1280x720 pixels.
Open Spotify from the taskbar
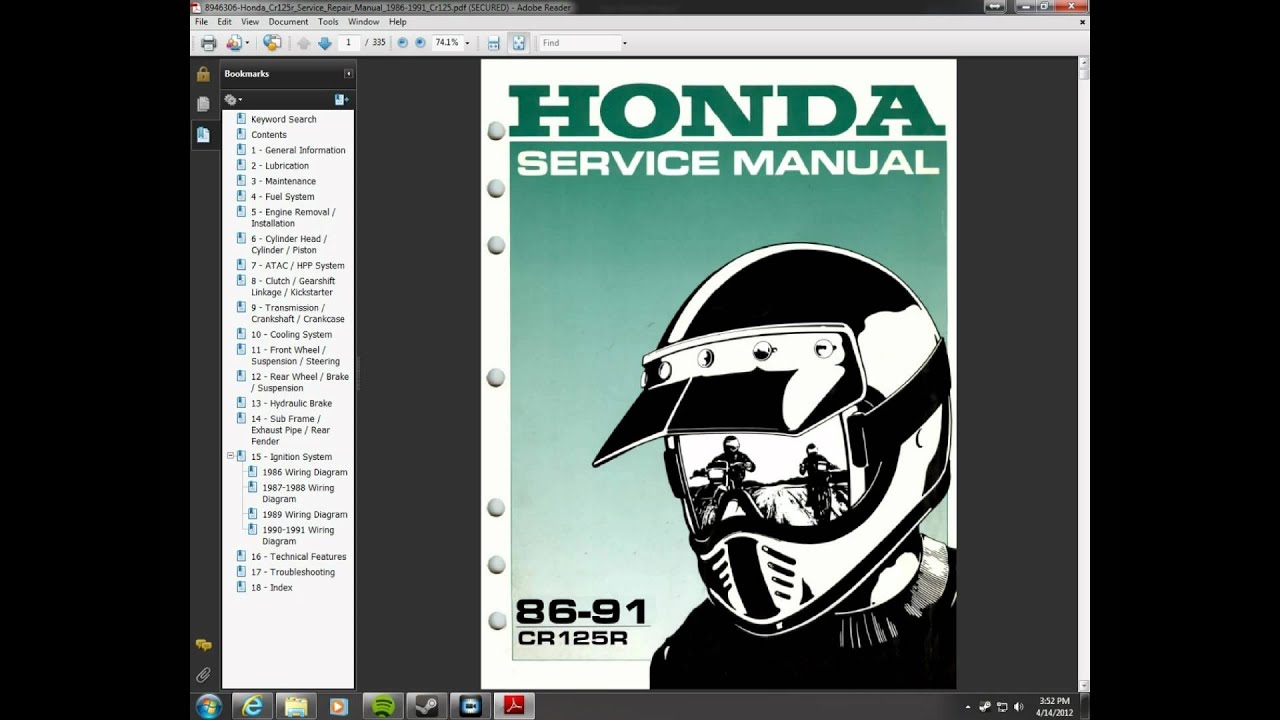click(382, 706)
